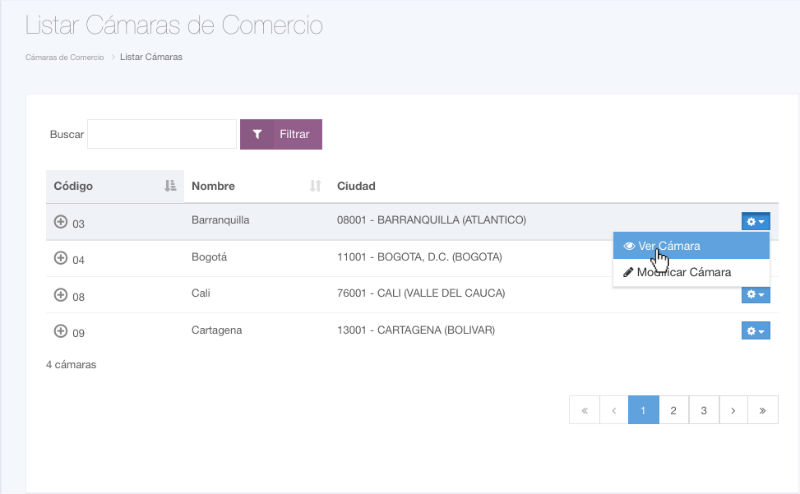Screen dimensions: 800x494
Task: Jump to last page double-arrow icon
Action: coord(763,410)
